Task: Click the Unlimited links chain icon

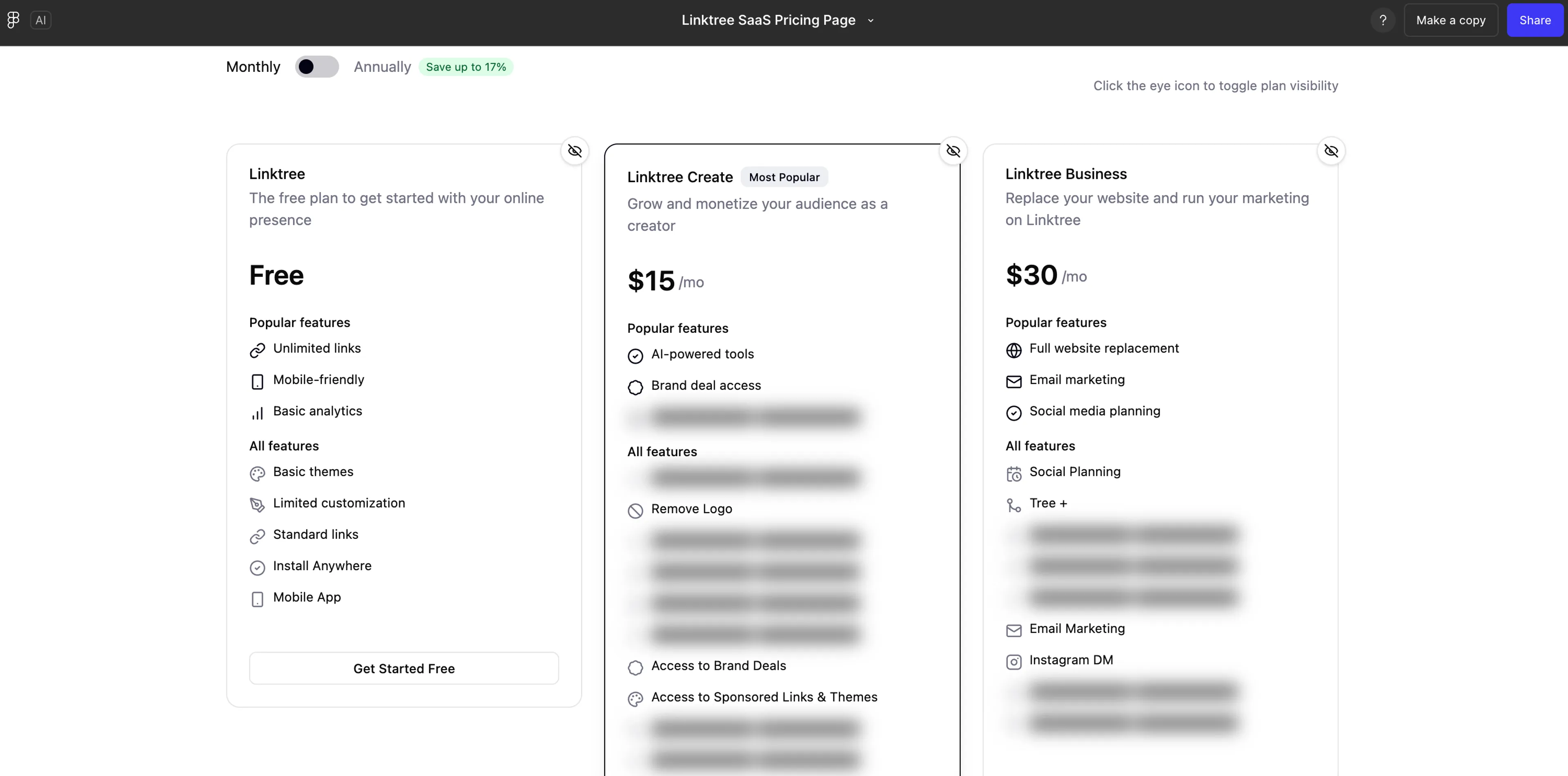Action: [x=258, y=350]
